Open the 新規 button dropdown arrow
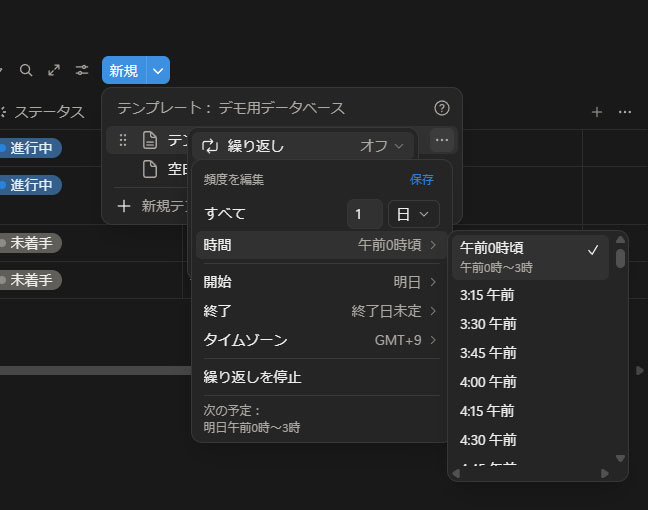648x510 pixels. click(x=158, y=70)
